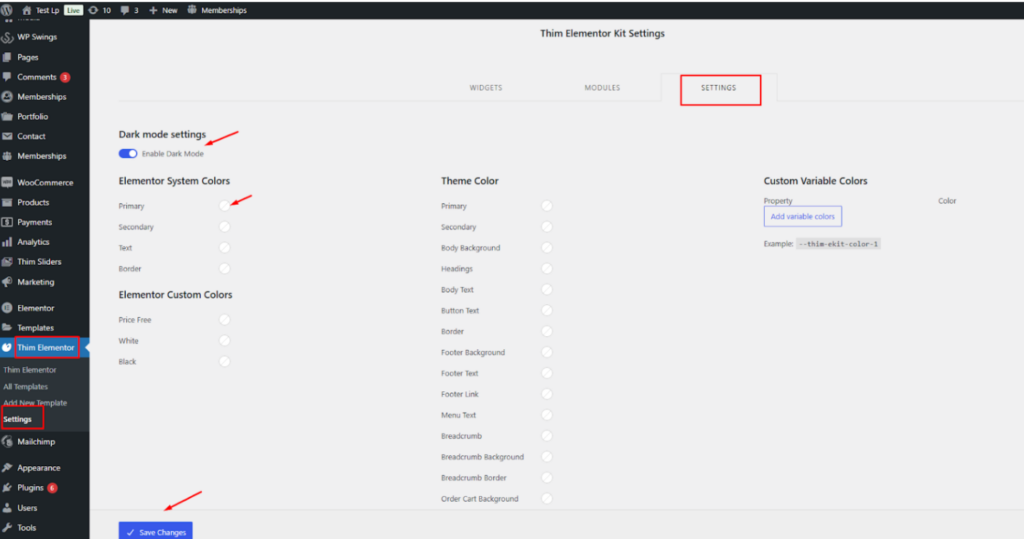Pick the Theme Color Primary swatch

(547, 206)
